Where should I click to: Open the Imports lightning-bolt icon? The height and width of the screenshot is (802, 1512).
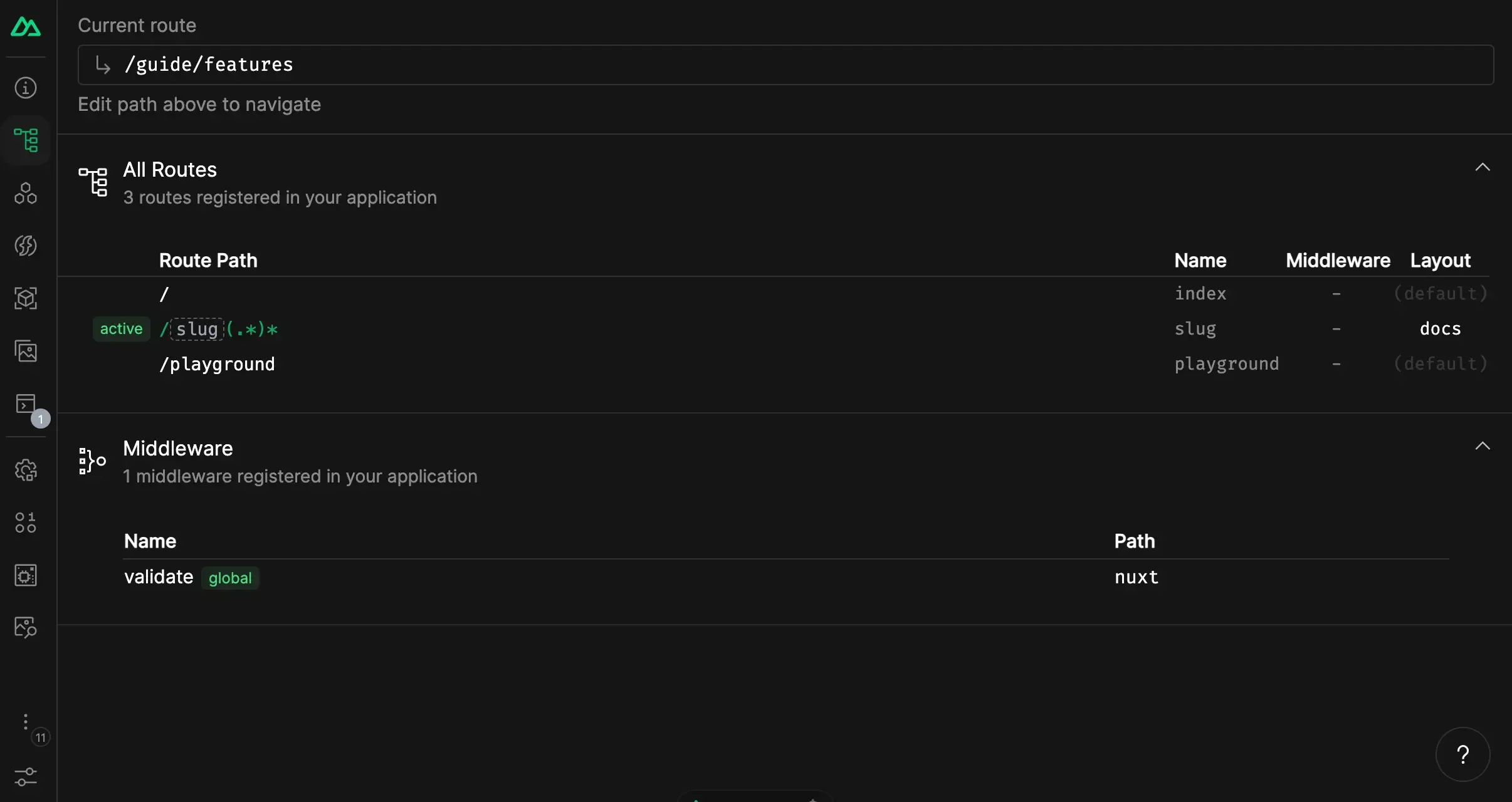tap(26, 246)
